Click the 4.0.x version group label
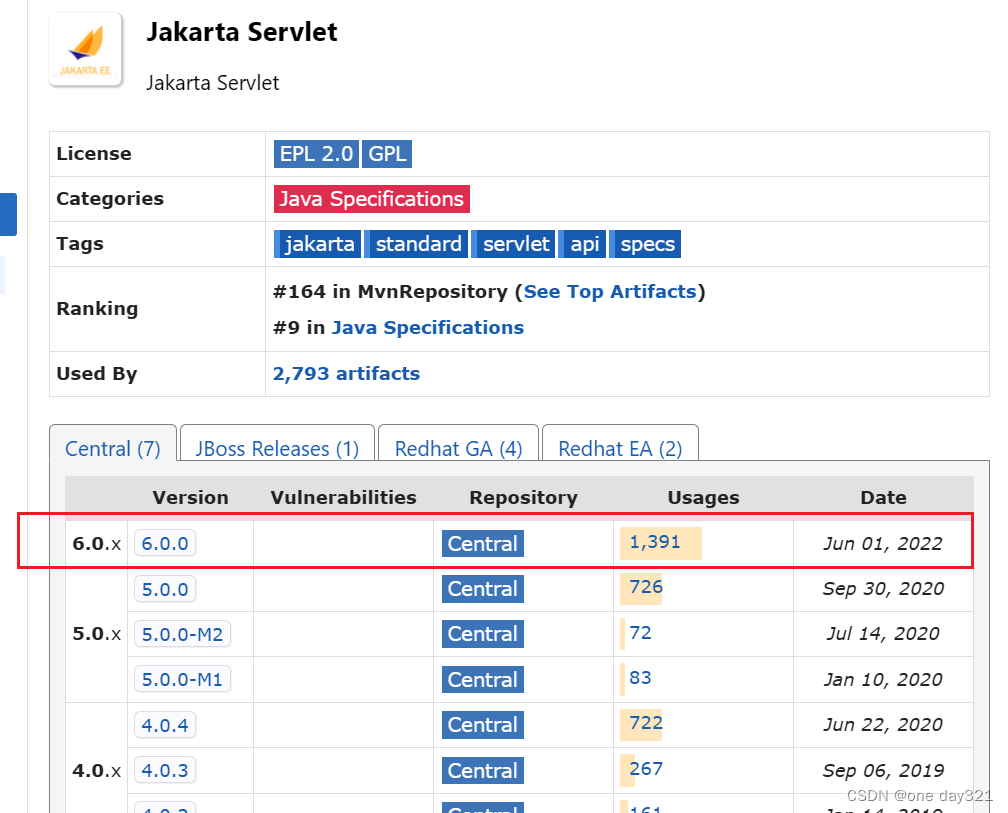This screenshot has width=1008, height=813. click(x=96, y=770)
